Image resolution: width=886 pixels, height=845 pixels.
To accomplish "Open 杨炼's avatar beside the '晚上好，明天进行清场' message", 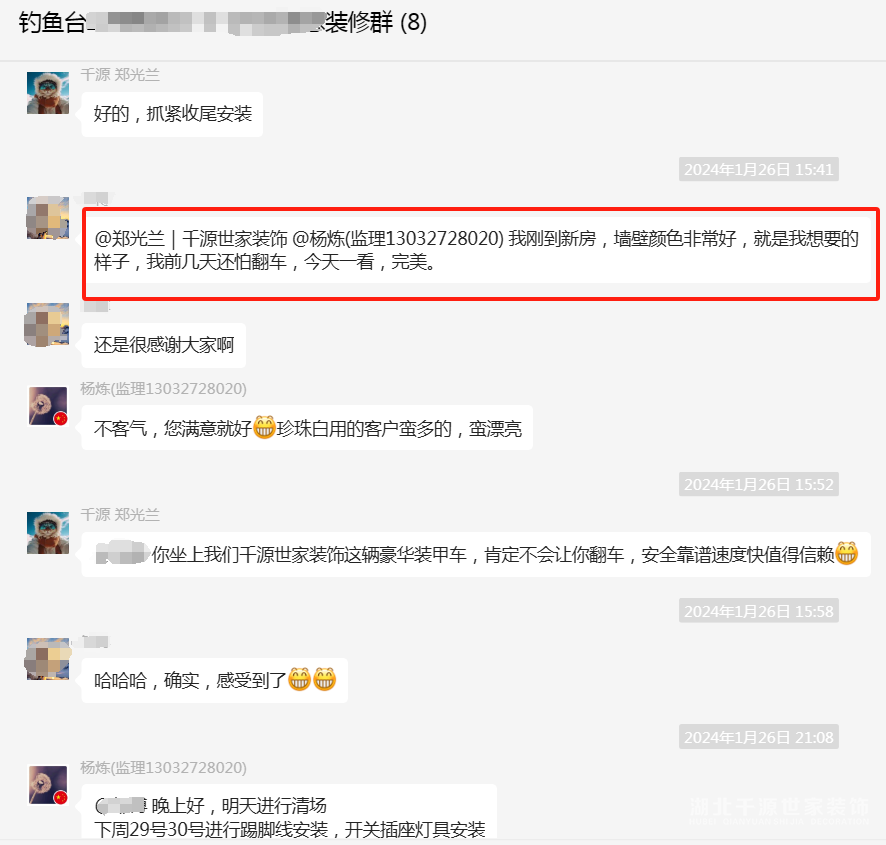I will [48, 785].
